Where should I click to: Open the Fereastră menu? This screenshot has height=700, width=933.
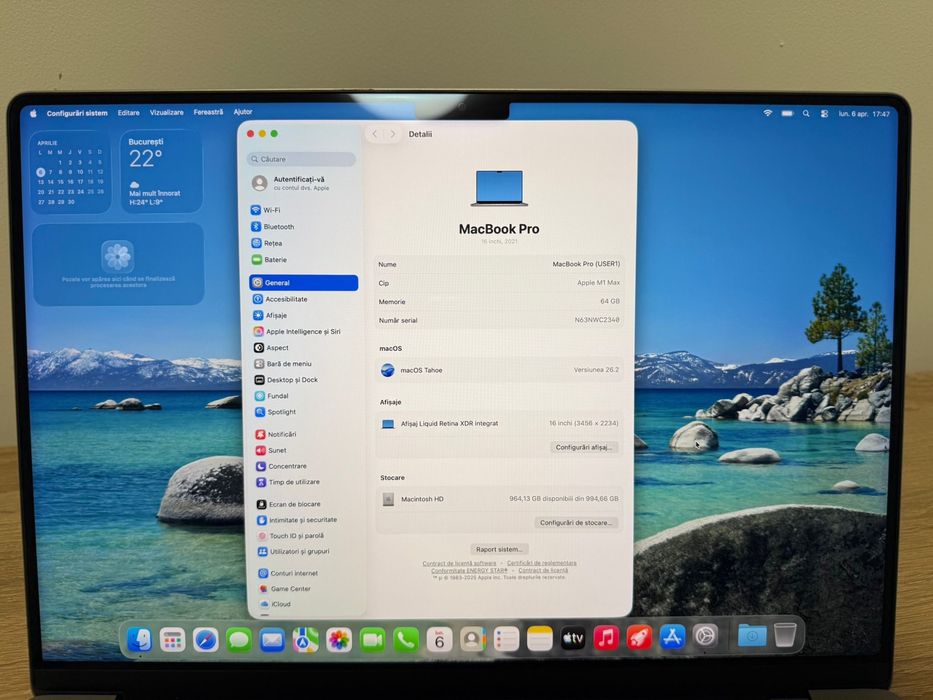coord(208,112)
